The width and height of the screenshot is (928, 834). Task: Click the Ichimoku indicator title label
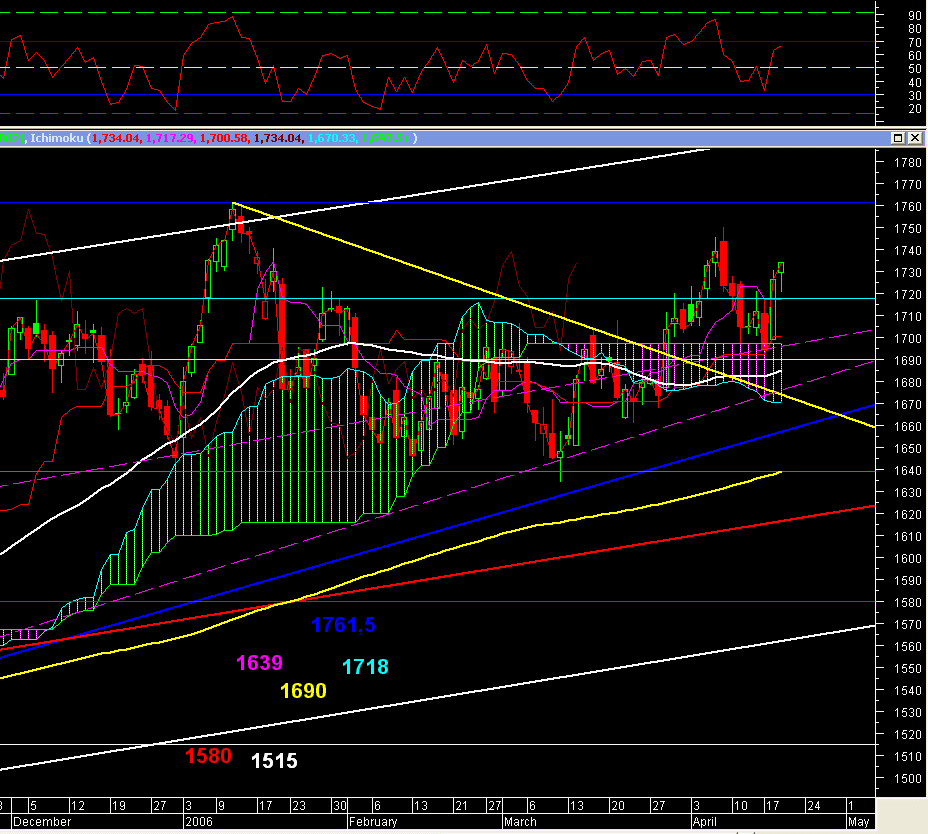click(57, 138)
